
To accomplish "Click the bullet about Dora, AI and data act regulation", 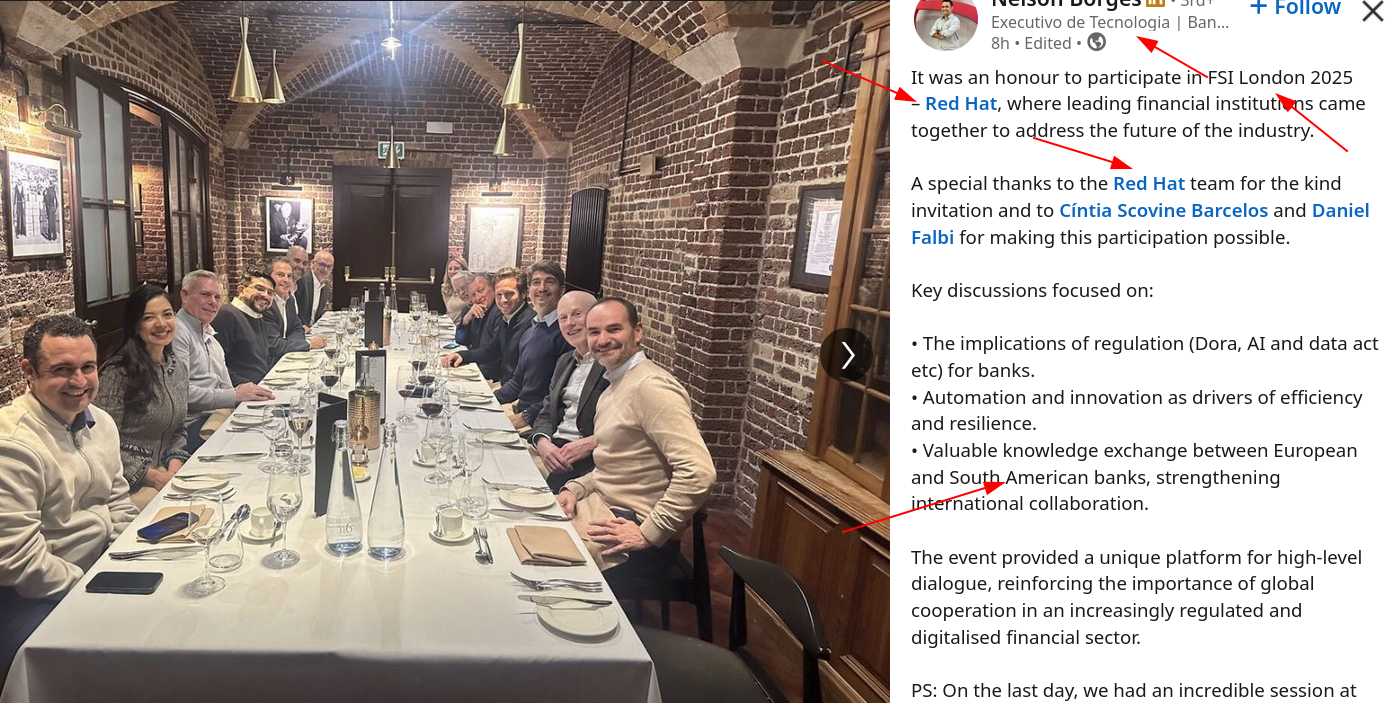I will click(1145, 357).
